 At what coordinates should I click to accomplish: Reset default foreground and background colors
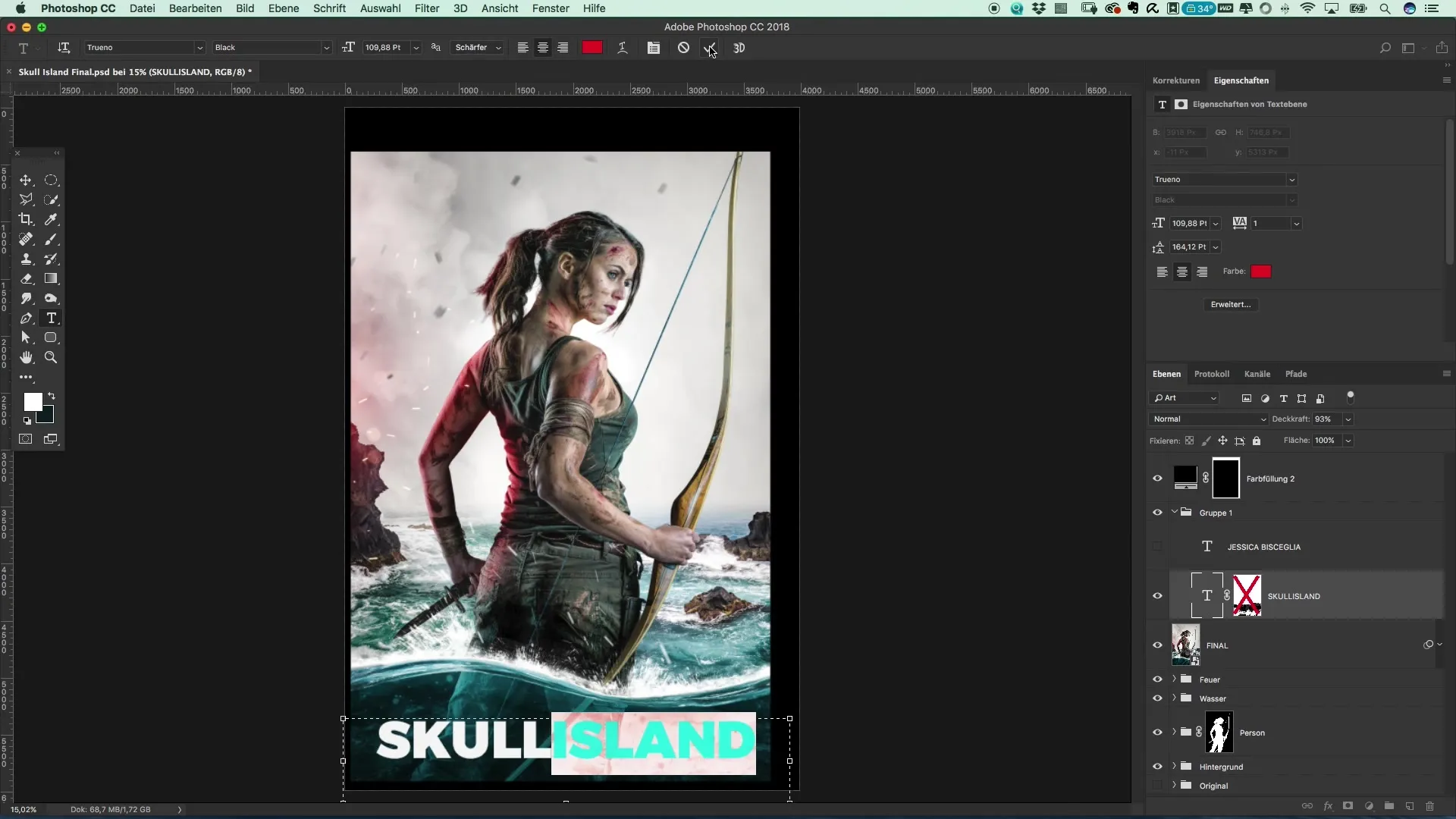27,420
